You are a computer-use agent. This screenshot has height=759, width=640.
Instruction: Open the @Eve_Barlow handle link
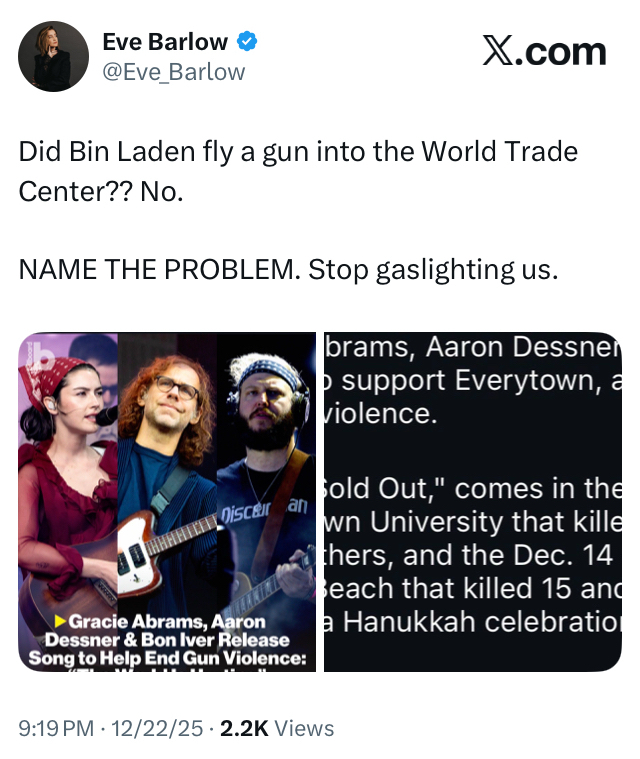(174, 72)
